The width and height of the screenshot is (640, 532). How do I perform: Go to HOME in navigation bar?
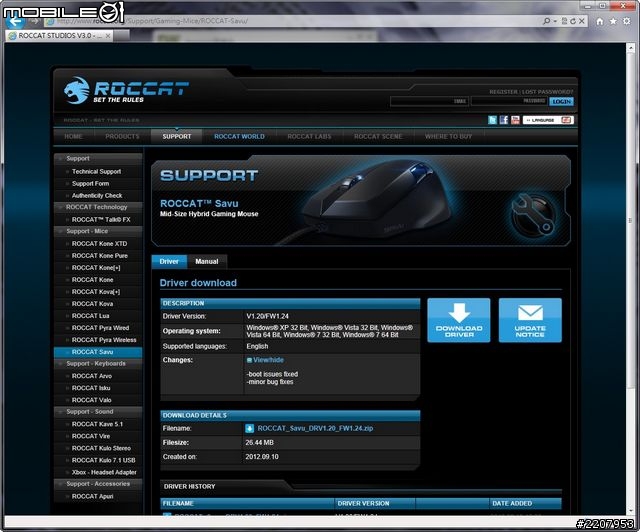coord(73,136)
